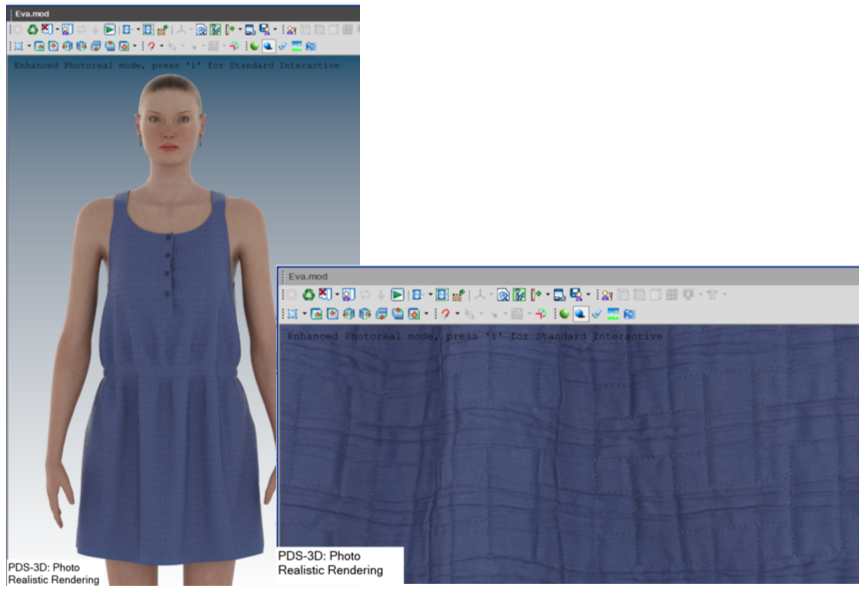866x591 pixels.
Task: Click the blue checkmark icon in the right window toolbar
Action: click(596, 314)
